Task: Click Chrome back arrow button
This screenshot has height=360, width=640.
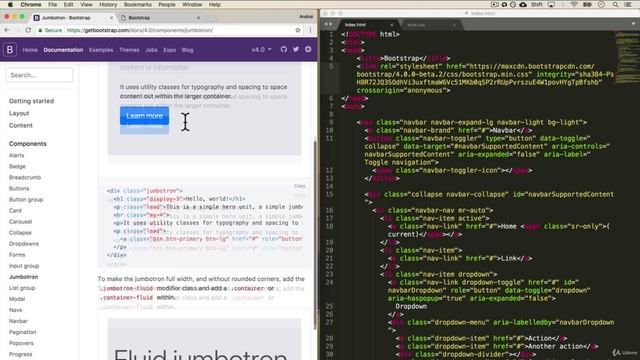Action: (x=7, y=30)
